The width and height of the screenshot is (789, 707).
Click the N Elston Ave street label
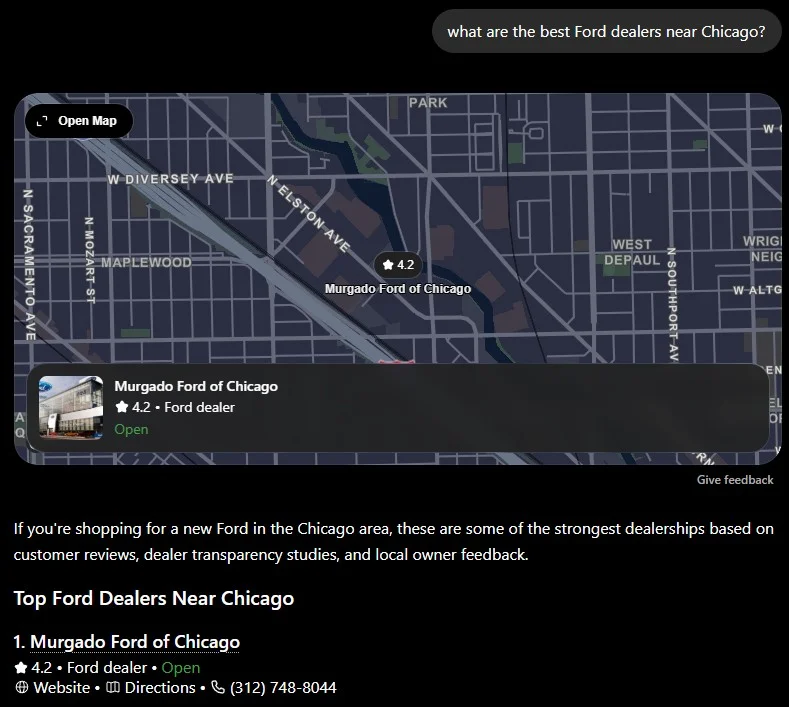coord(308,213)
